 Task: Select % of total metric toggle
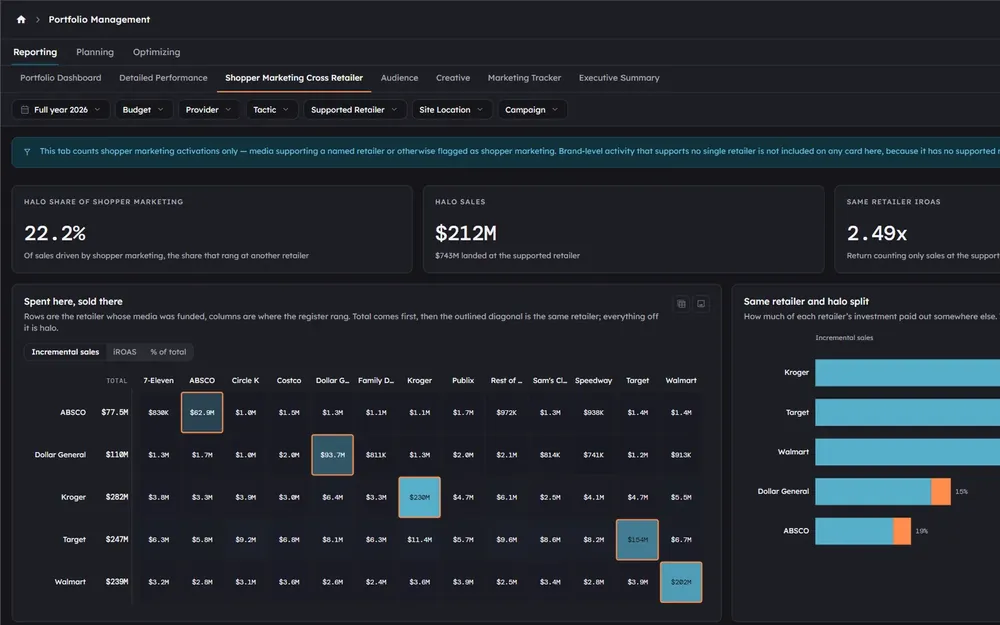(168, 352)
